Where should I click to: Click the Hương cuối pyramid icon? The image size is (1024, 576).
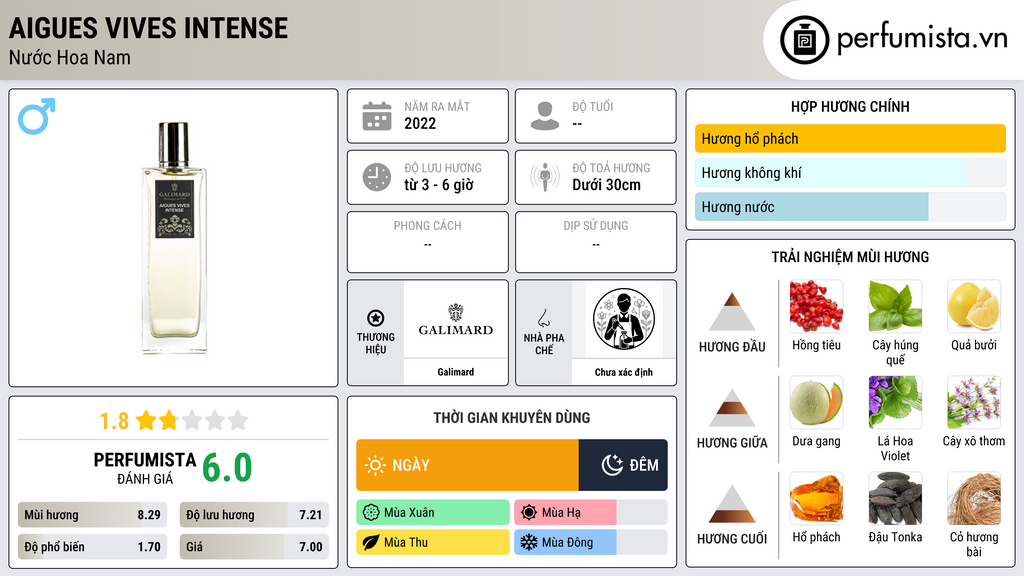click(732, 504)
